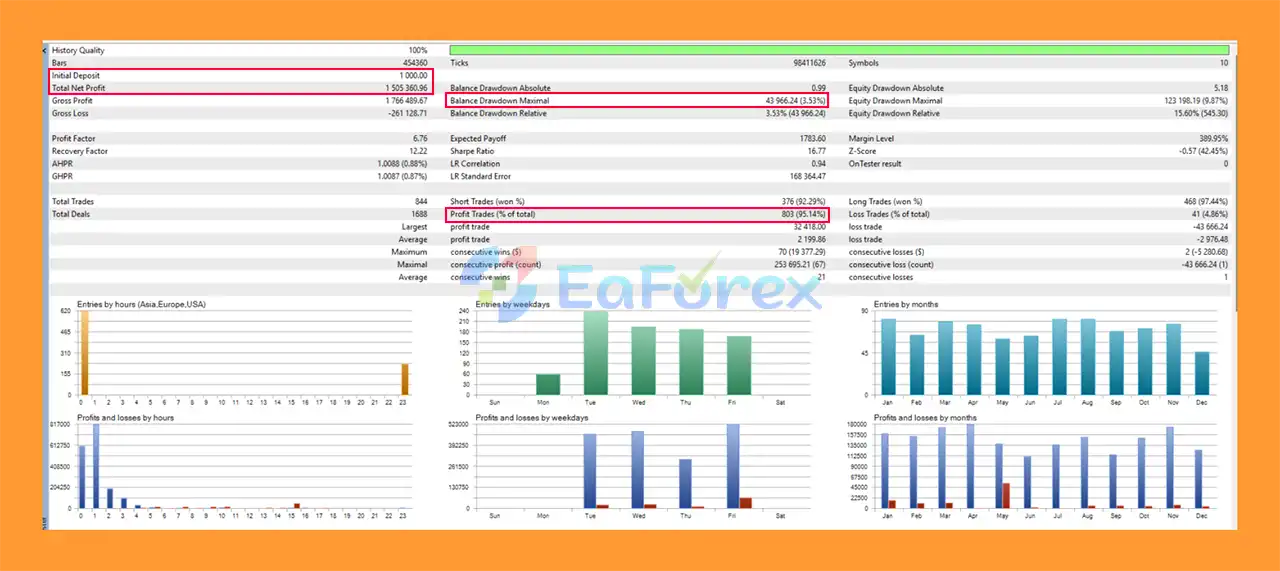This screenshot has height=571, width=1280.
Task: Click the GHPR value 1.0087 (0.87%)
Action: tap(403, 176)
